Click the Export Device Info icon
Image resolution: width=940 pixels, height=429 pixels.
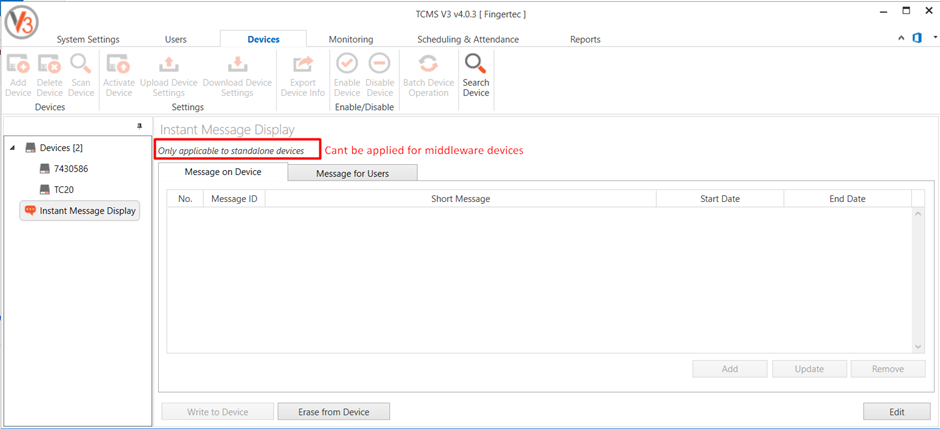click(x=302, y=66)
